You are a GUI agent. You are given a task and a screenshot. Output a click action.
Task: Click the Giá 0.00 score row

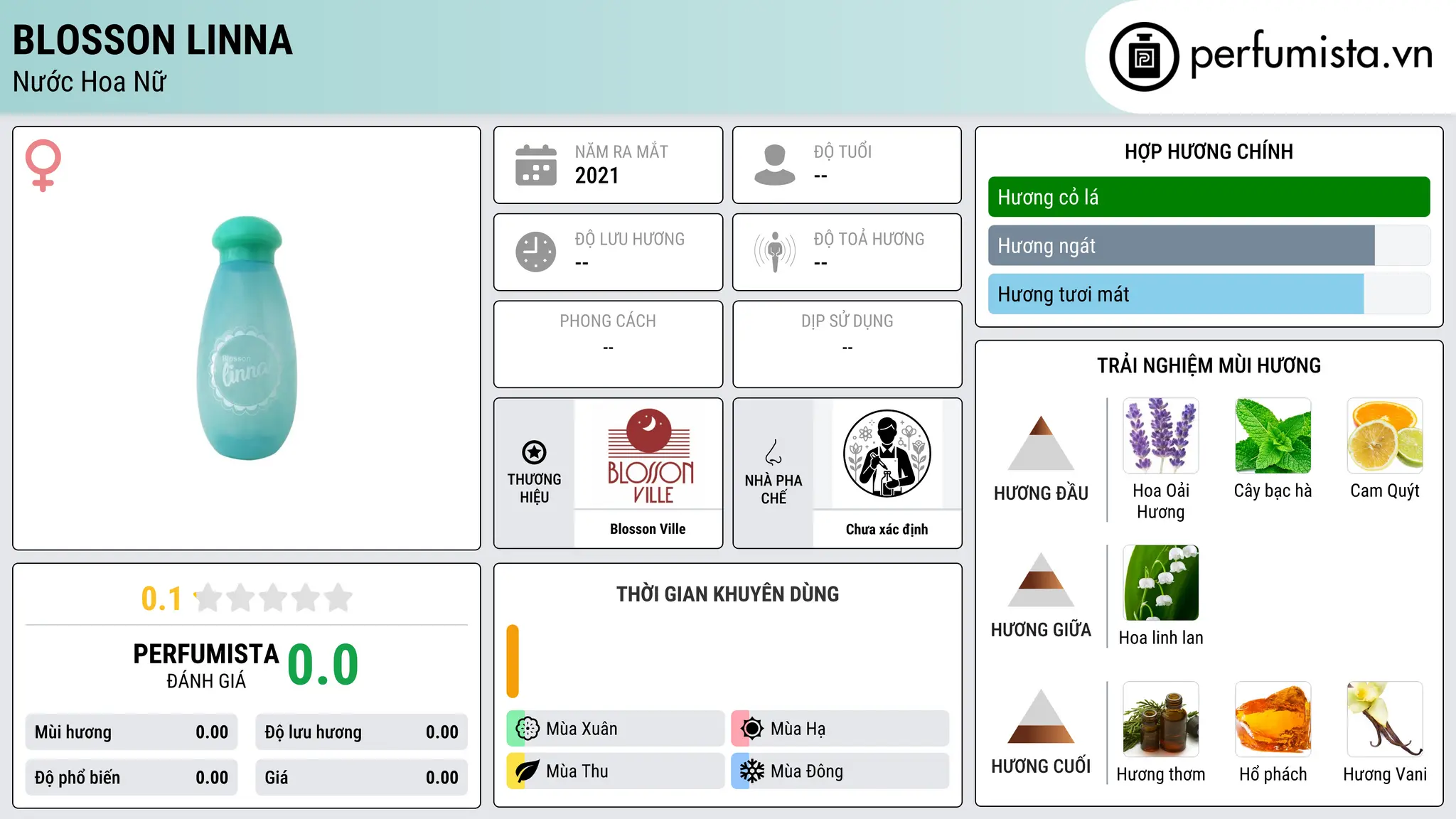[x=362, y=778]
